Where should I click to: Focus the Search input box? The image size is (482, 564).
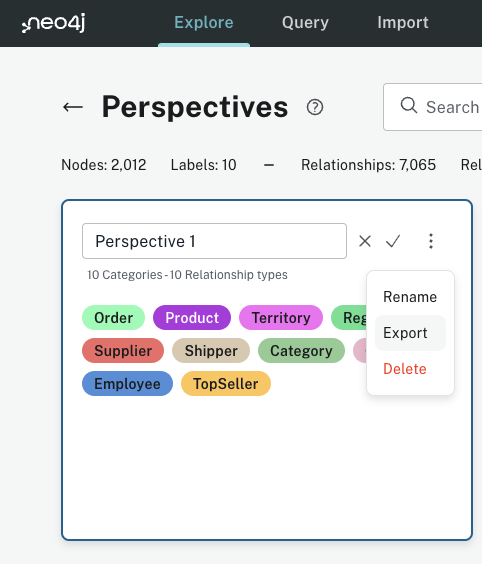click(x=433, y=107)
